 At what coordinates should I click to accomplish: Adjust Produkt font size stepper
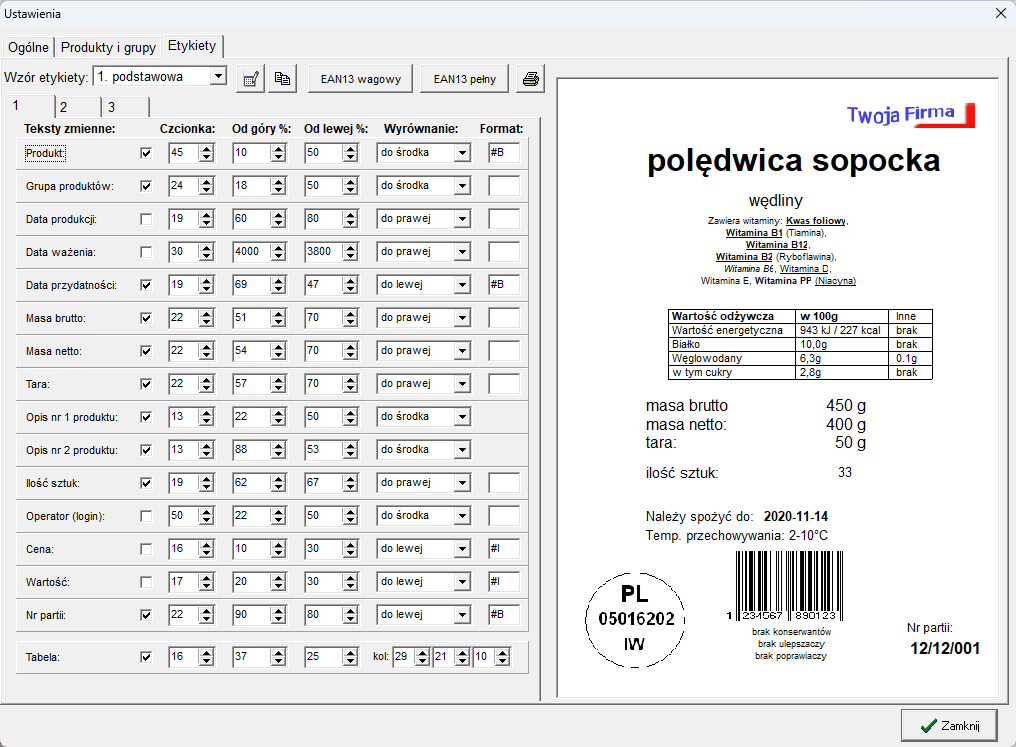(x=207, y=153)
